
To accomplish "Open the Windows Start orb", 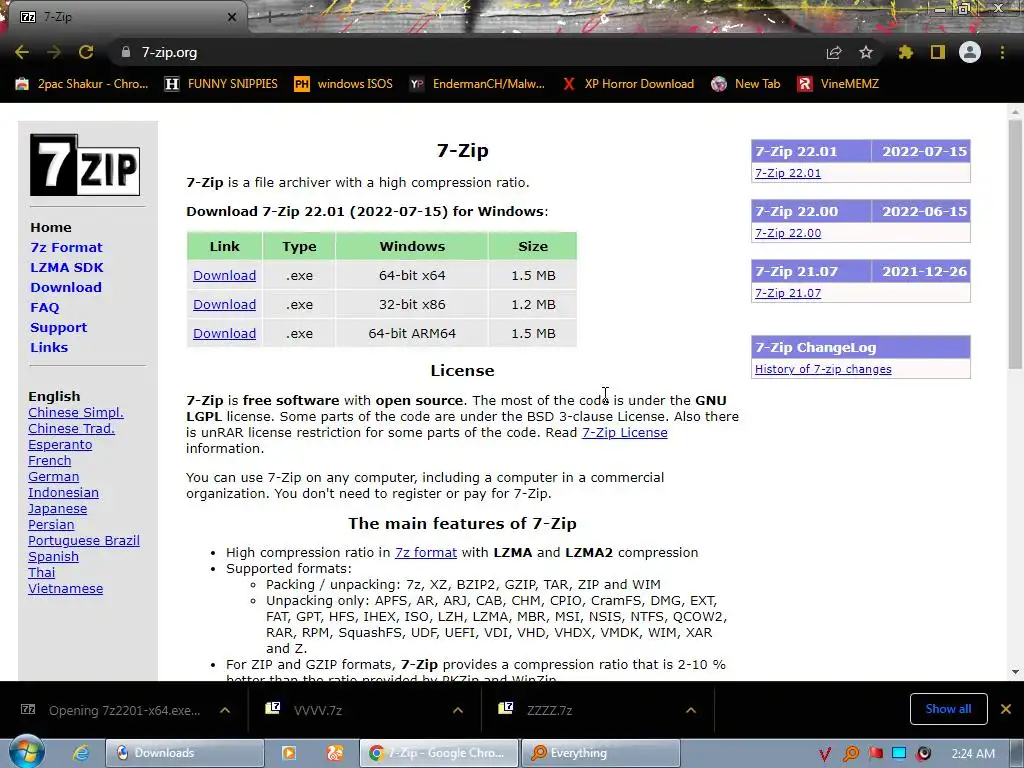I will click(x=27, y=752).
